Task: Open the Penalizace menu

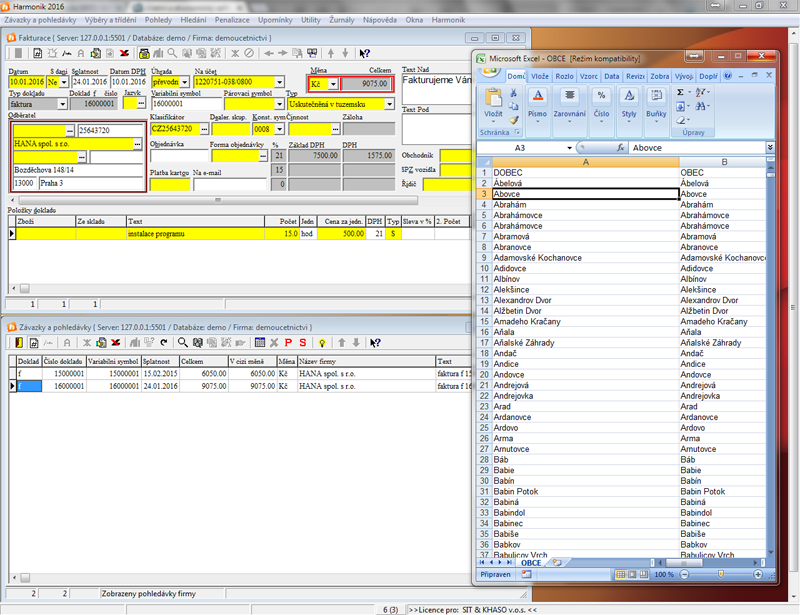Action: 232,20
